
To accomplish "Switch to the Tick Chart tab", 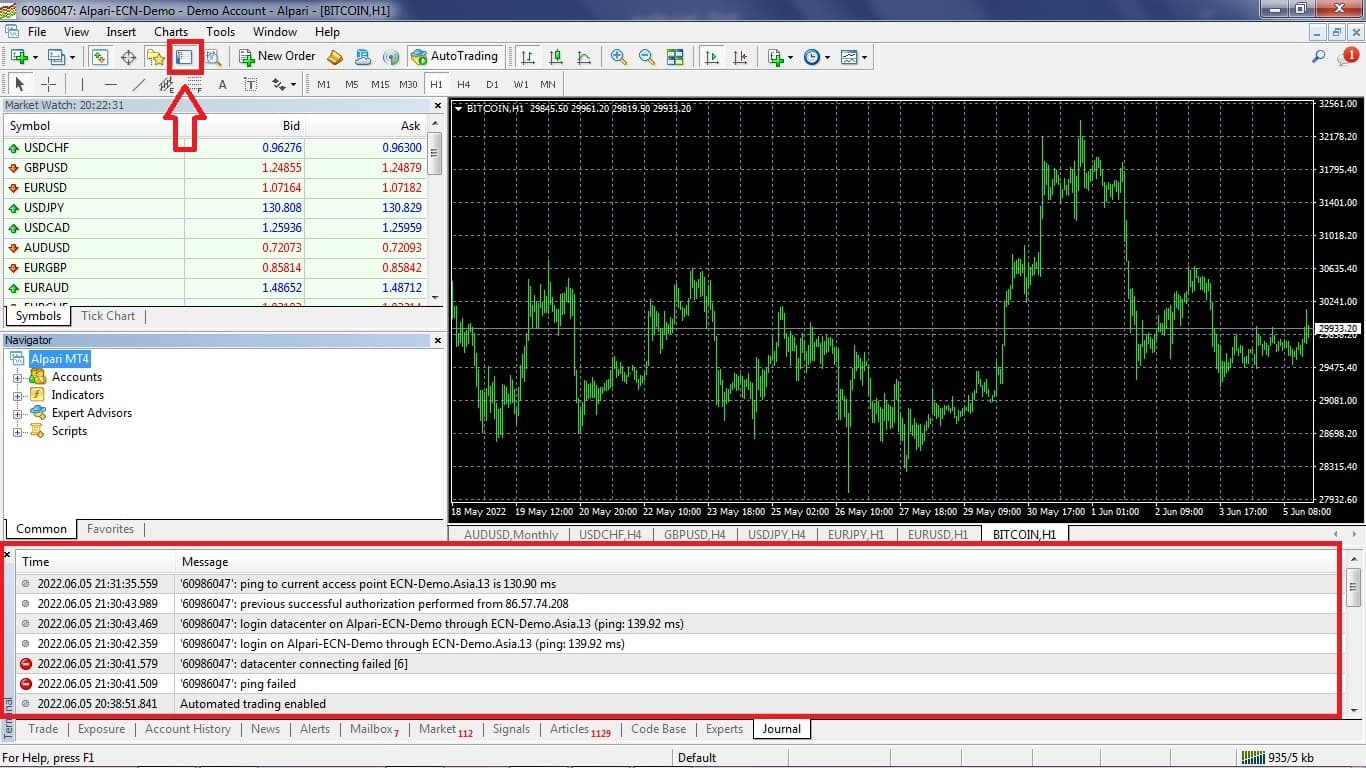I will [x=108, y=316].
